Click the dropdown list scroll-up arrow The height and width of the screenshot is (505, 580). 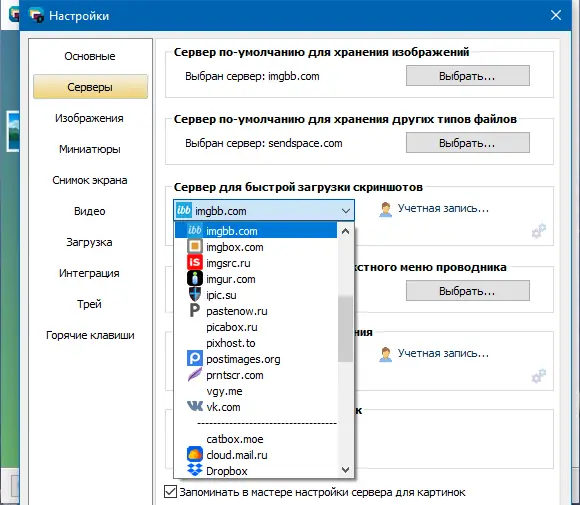[345, 232]
